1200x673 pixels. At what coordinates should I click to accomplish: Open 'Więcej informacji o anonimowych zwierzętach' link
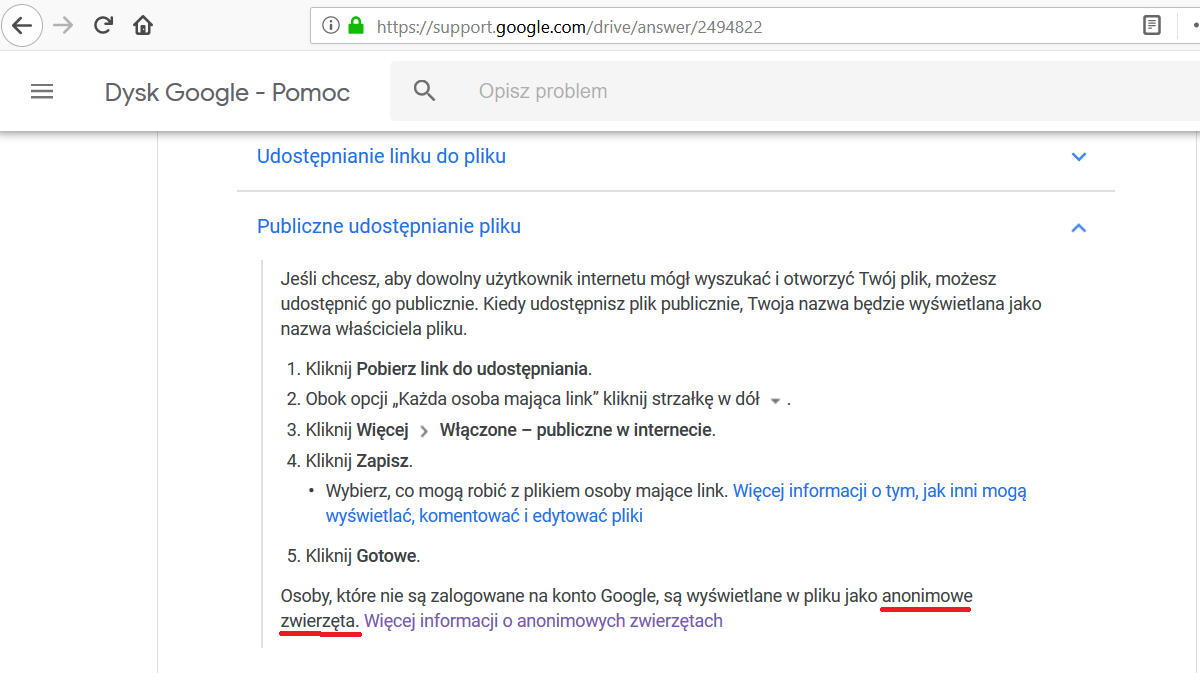point(543,621)
